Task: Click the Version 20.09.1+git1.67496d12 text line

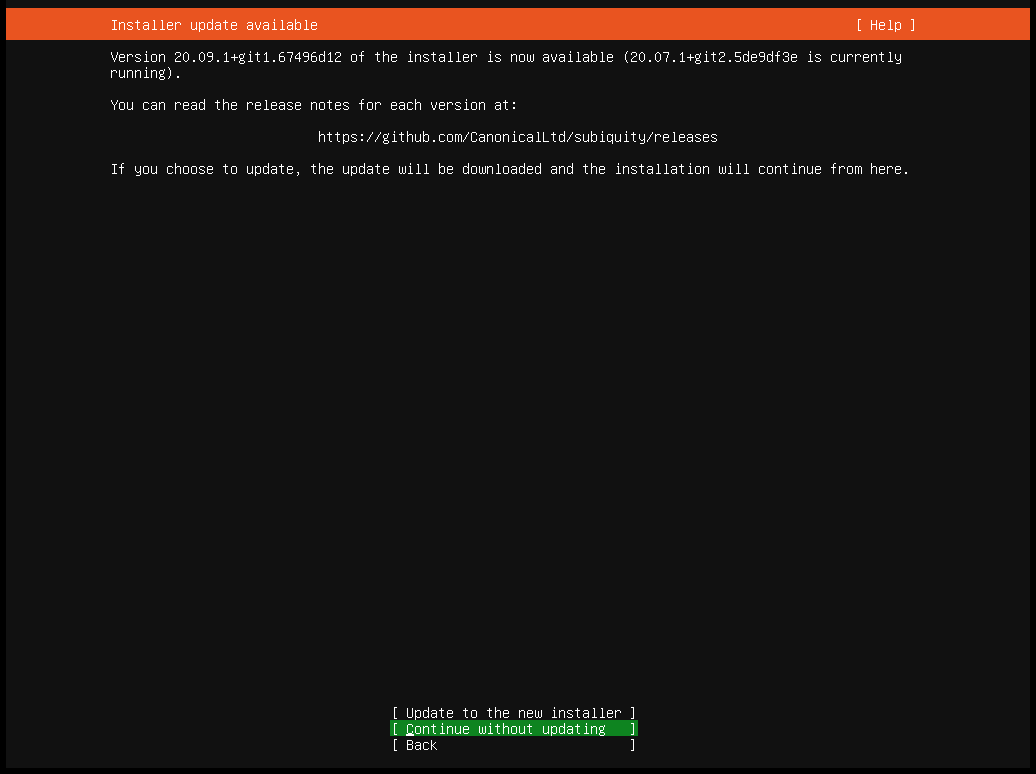Action: tap(506, 65)
